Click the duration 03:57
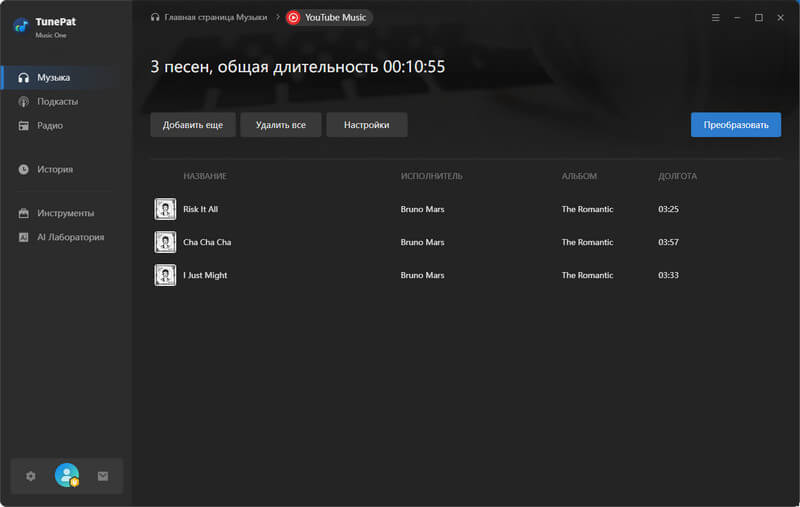The image size is (800, 507). (x=668, y=242)
